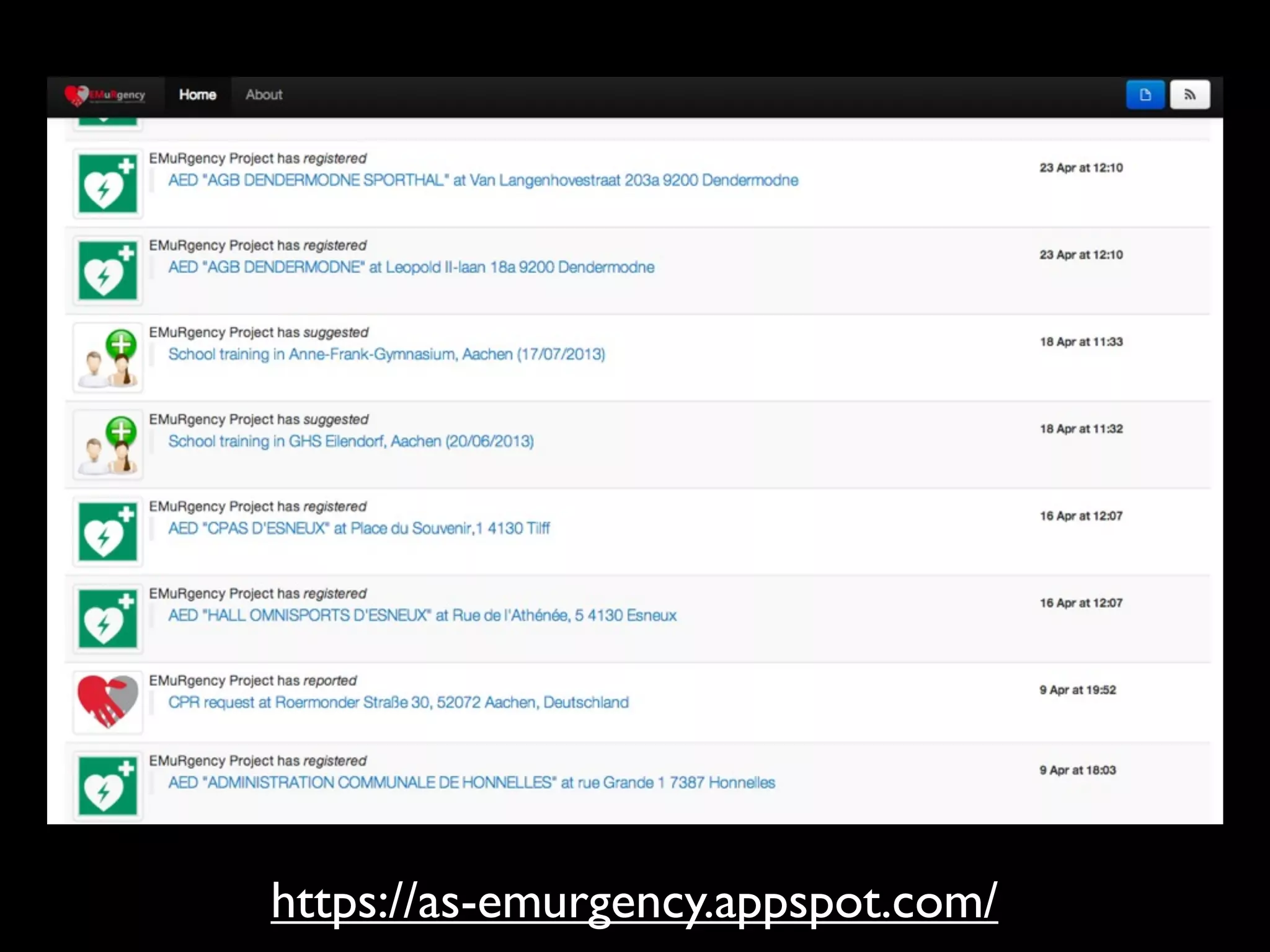Click timestamp "18 Apr at 11:33"
The width and height of the screenshot is (1270, 952).
(x=1081, y=342)
